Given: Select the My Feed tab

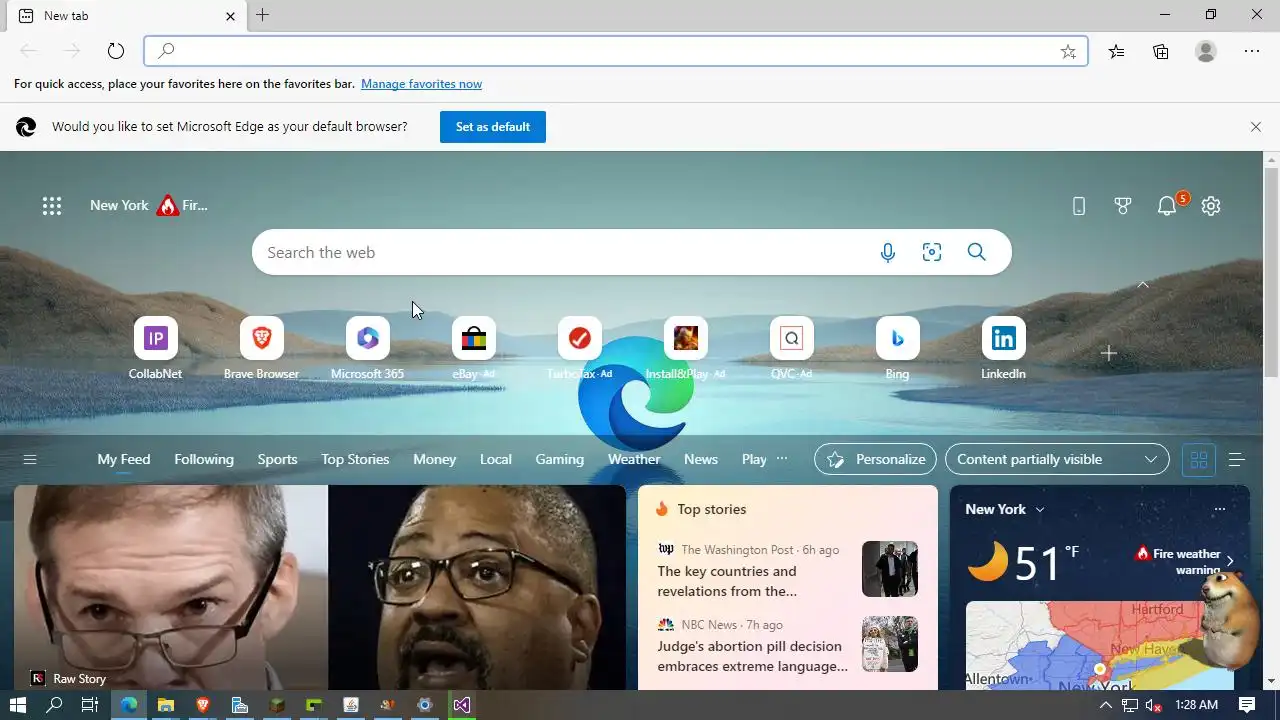Looking at the screenshot, I should pos(124,459).
